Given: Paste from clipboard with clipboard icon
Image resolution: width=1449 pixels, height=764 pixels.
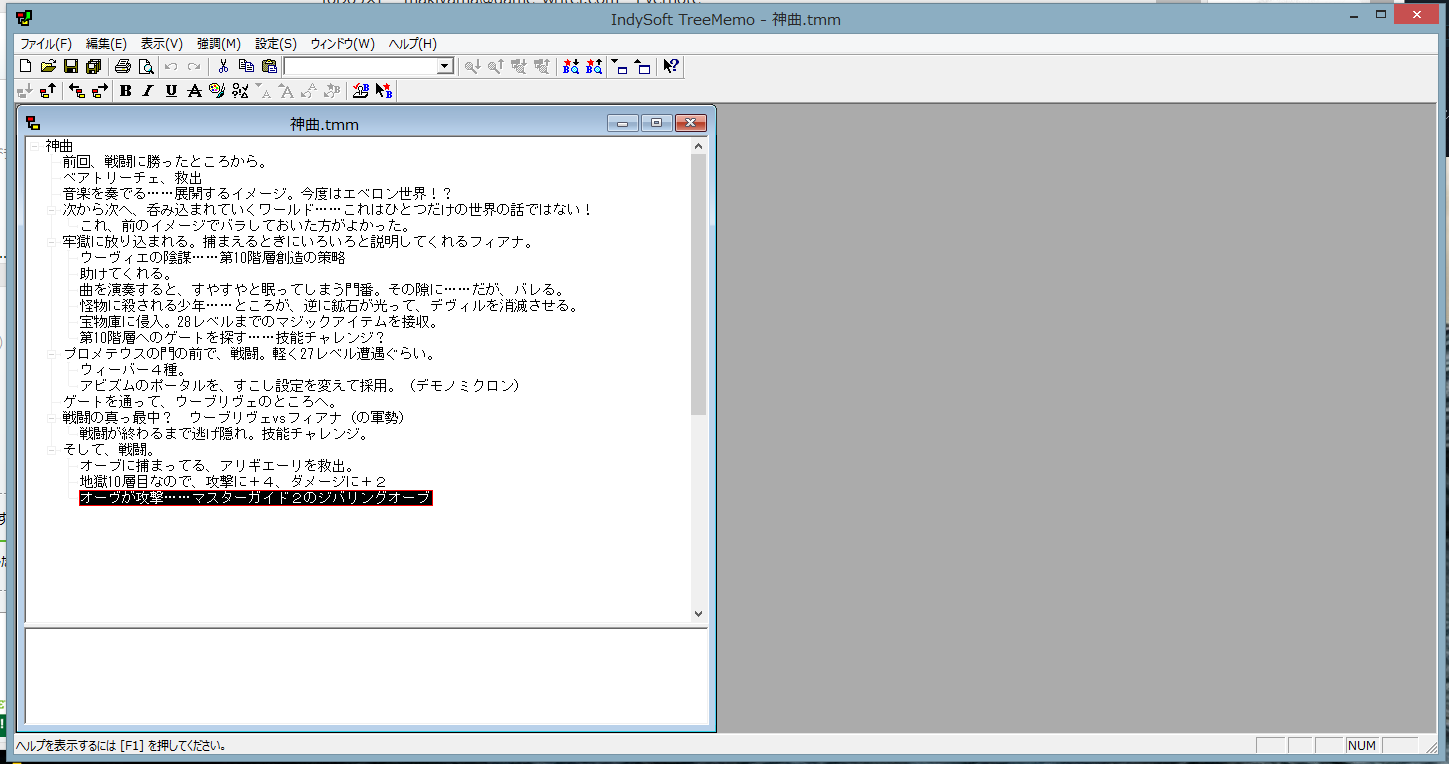Looking at the screenshot, I should pyautogui.click(x=269, y=67).
